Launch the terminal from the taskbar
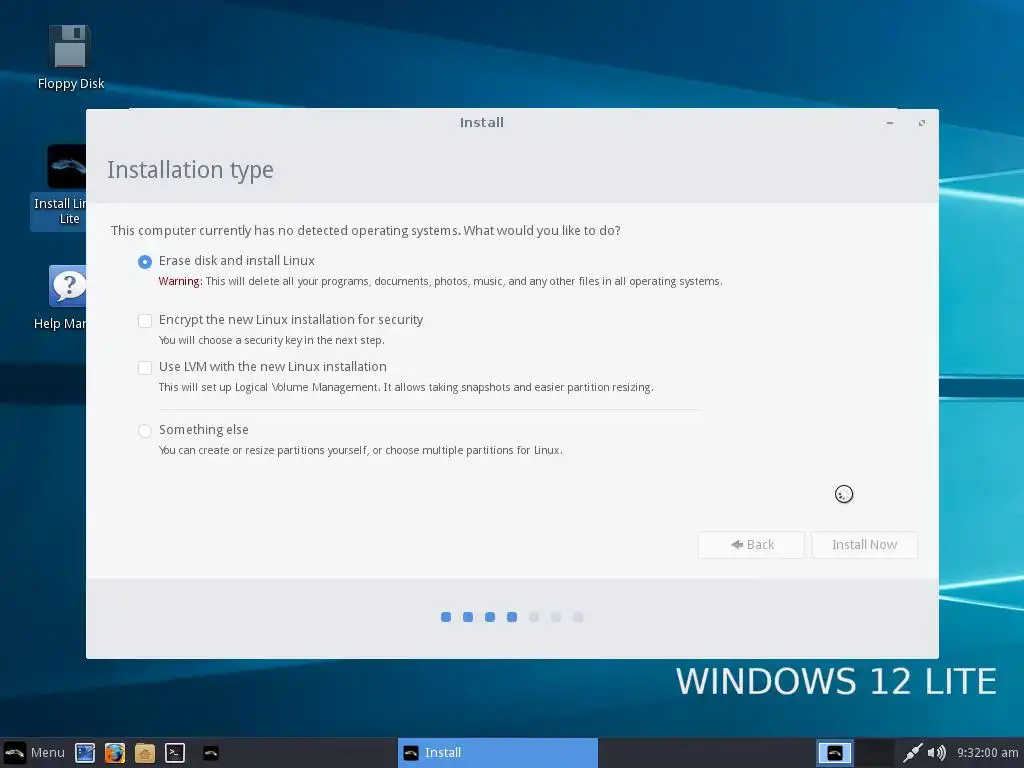This screenshot has height=768, width=1024. [175, 753]
